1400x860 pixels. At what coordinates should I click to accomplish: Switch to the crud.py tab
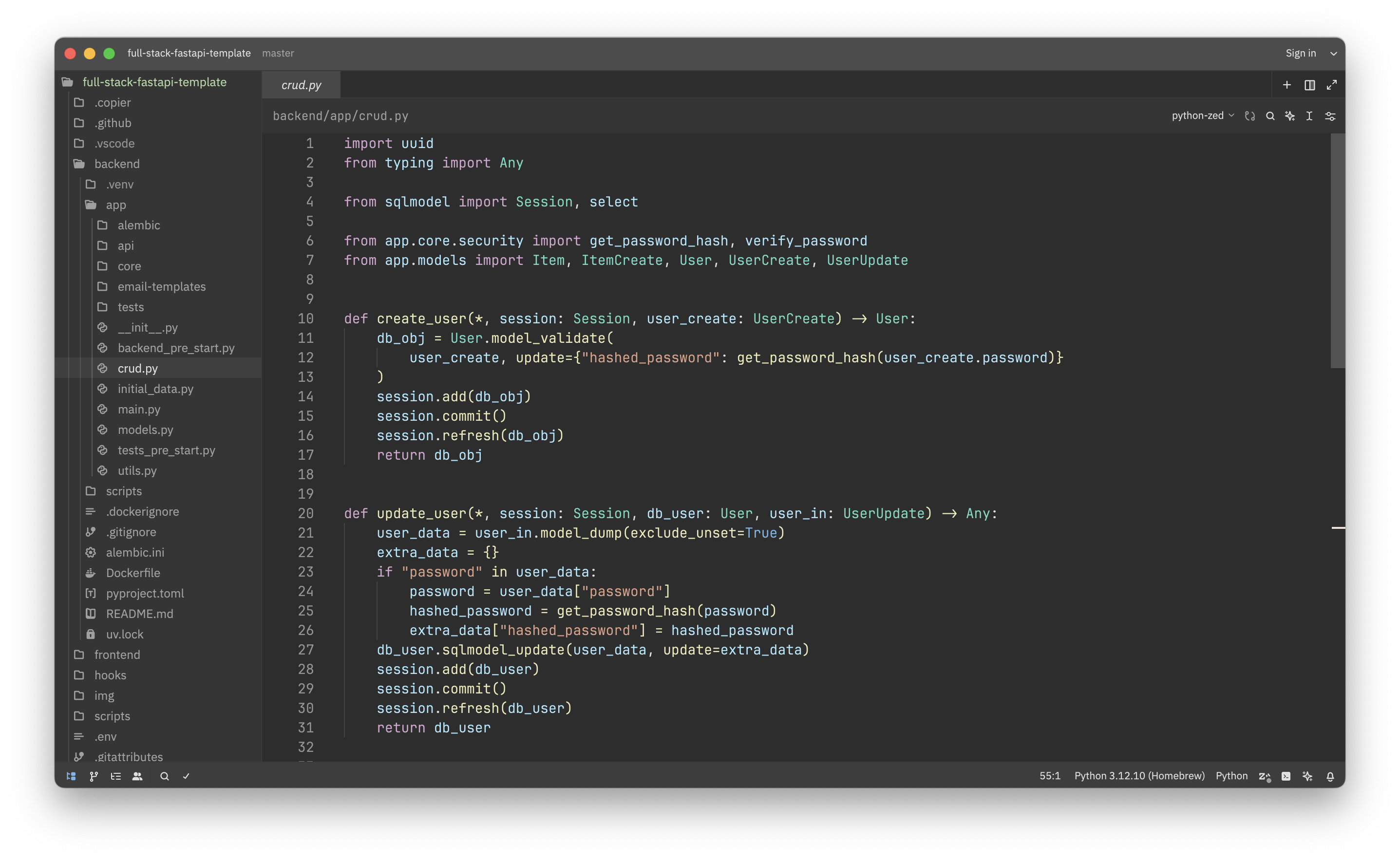301,85
